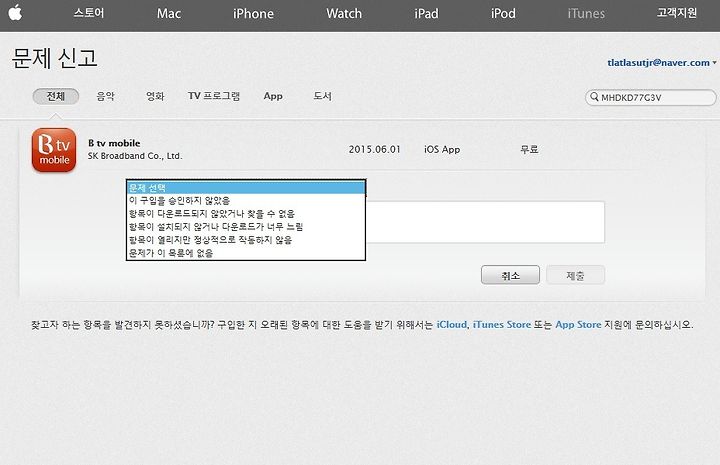This screenshot has height=465, width=720.
Task: Click the 문제 신고 page heading
Action: (54, 58)
